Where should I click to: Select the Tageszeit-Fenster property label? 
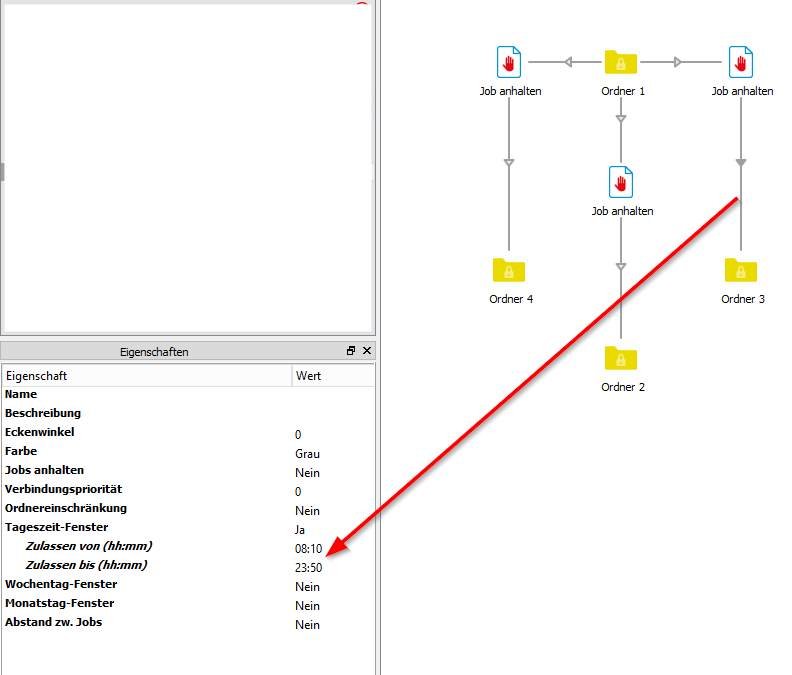(x=57, y=527)
